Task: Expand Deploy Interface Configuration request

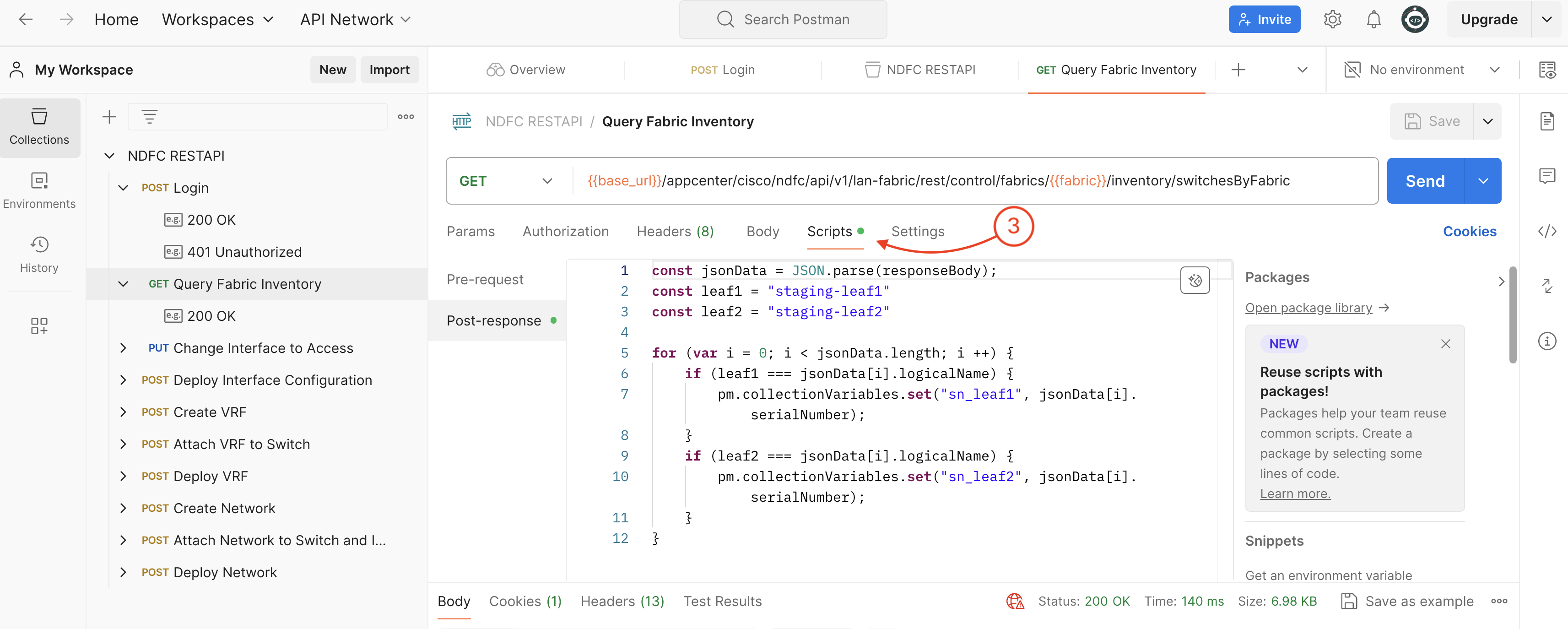Action: pyautogui.click(x=123, y=380)
